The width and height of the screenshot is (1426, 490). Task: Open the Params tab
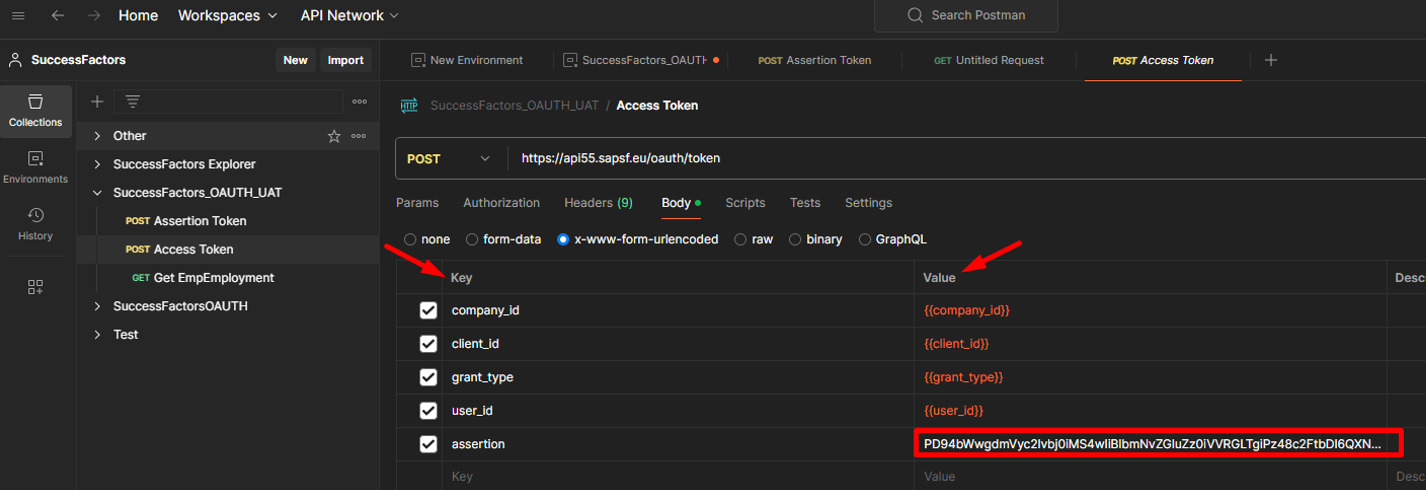click(417, 203)
